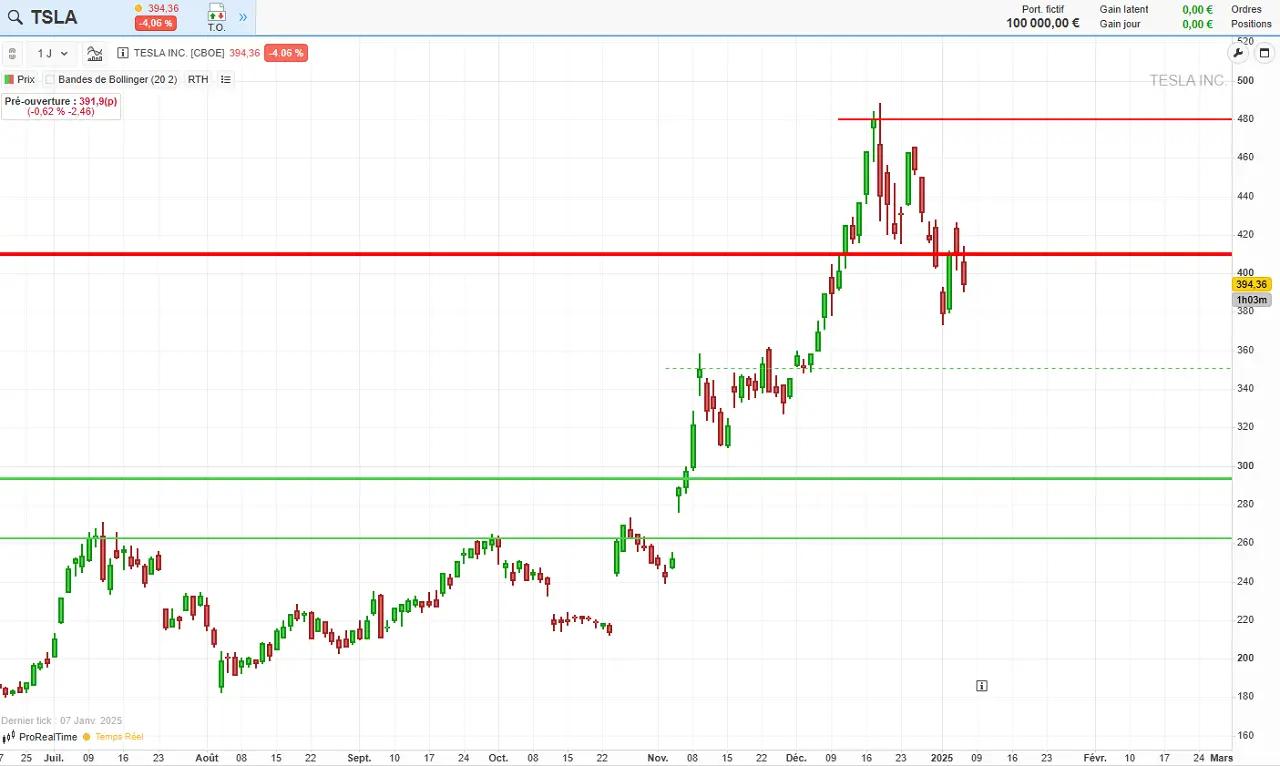Open the Positions link
This screenshot has width=1280, height=766.
tap(1251, 24)
